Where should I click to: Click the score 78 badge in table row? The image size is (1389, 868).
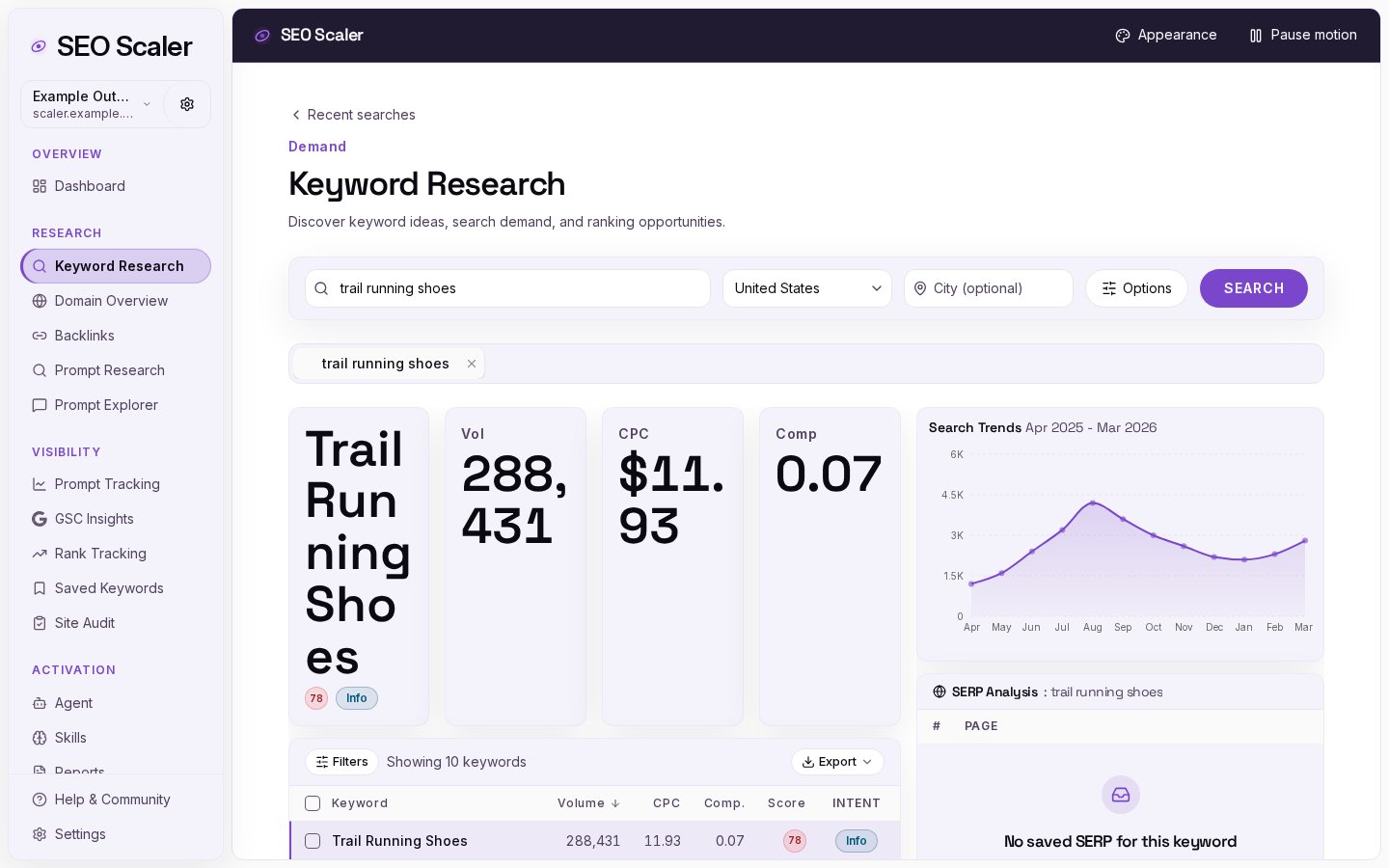click(x=795, y=841)
